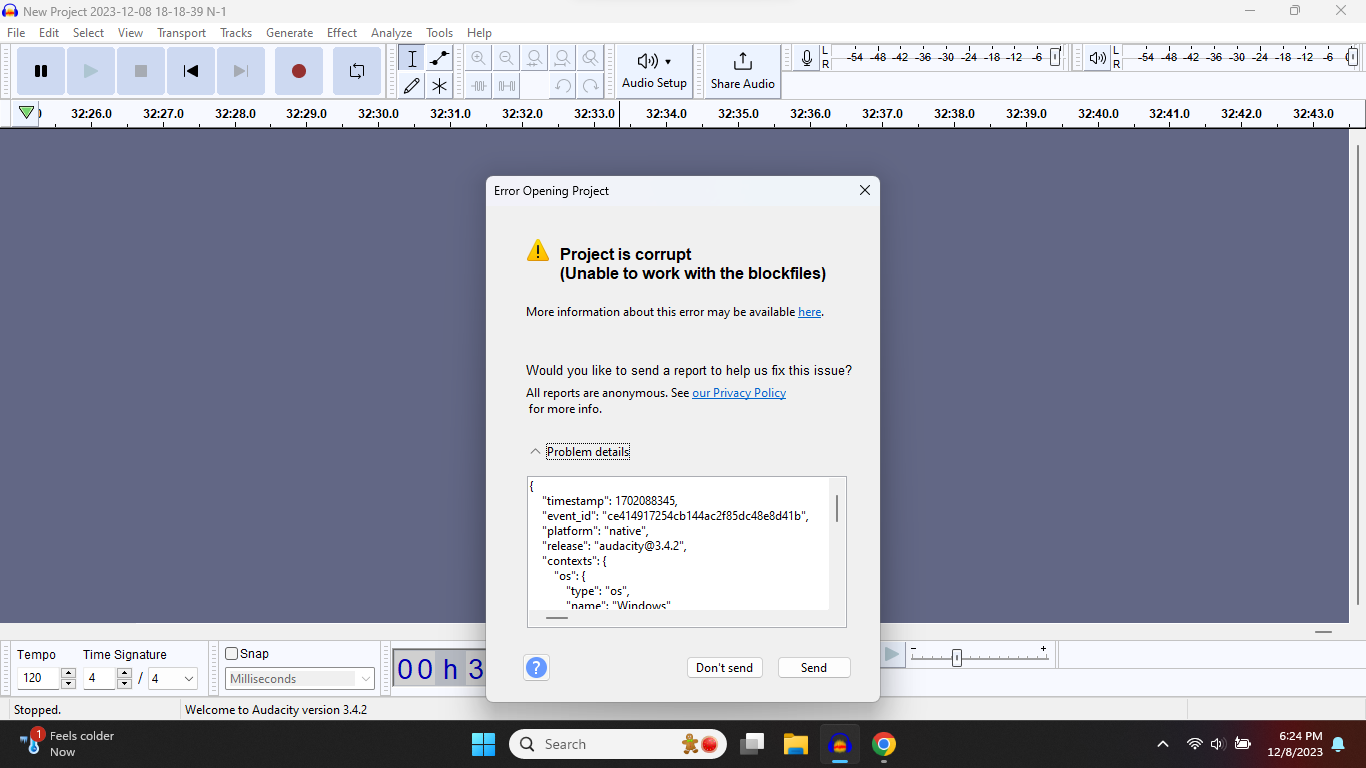Open the Edit menu

coord(49,33)
